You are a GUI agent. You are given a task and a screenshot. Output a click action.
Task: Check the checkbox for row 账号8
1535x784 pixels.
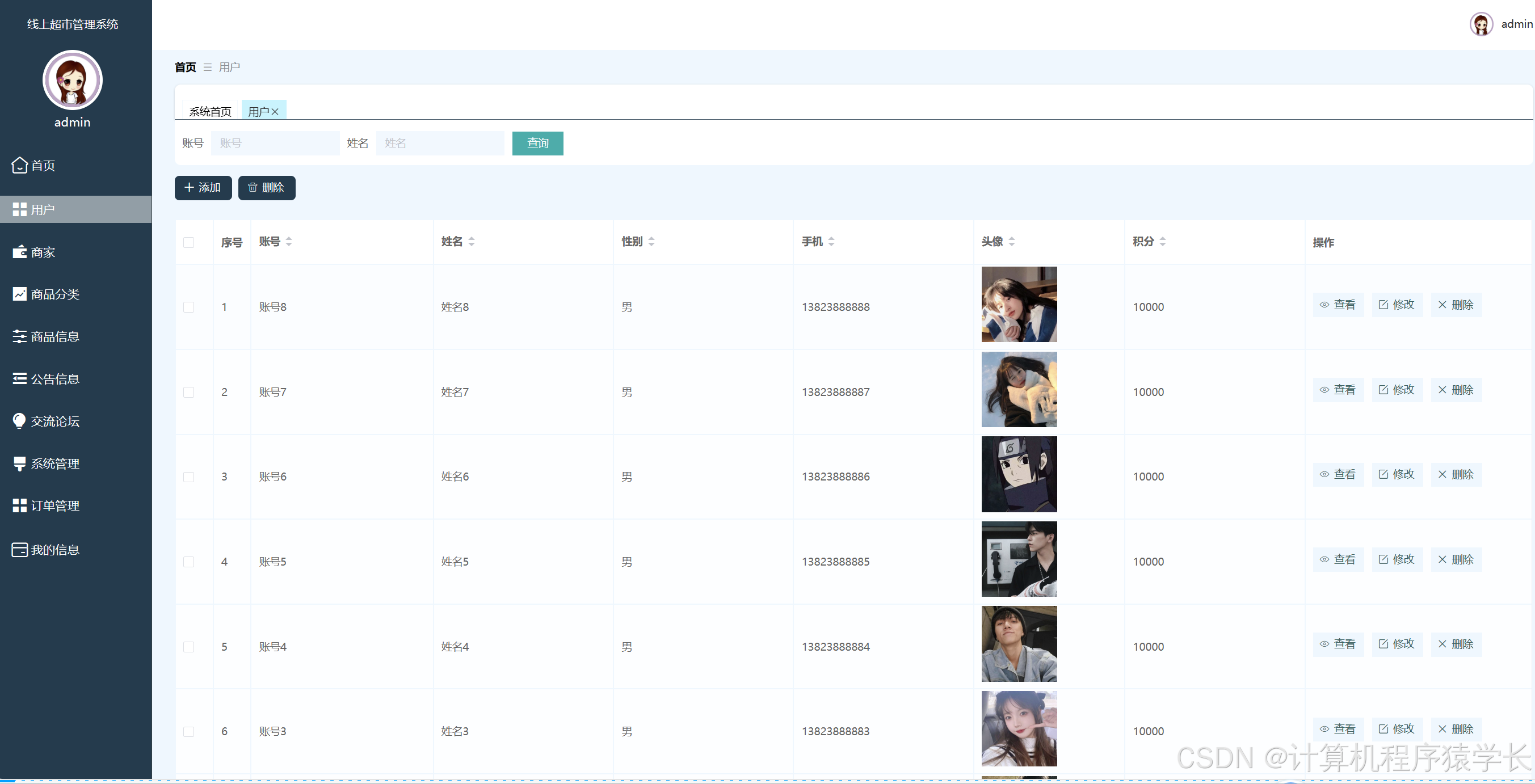[189, 307]
